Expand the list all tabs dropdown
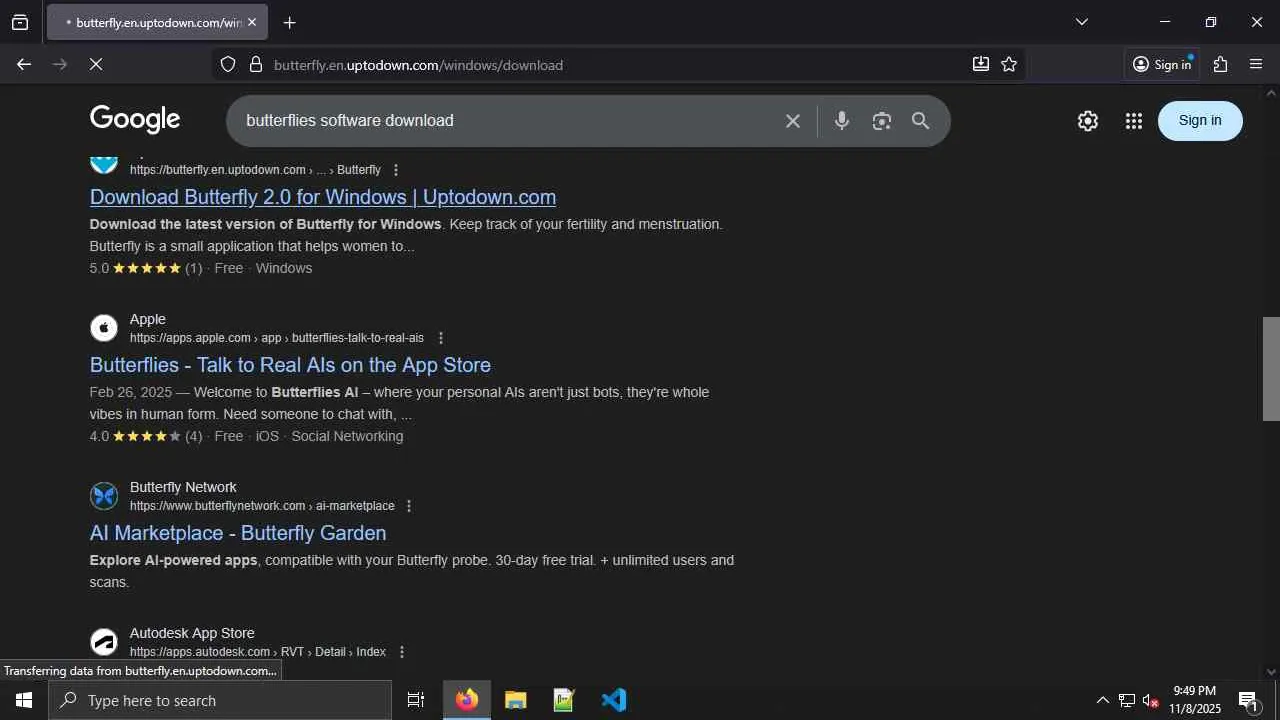This screenshot has height=720, width=1280. coord(1081,22)
